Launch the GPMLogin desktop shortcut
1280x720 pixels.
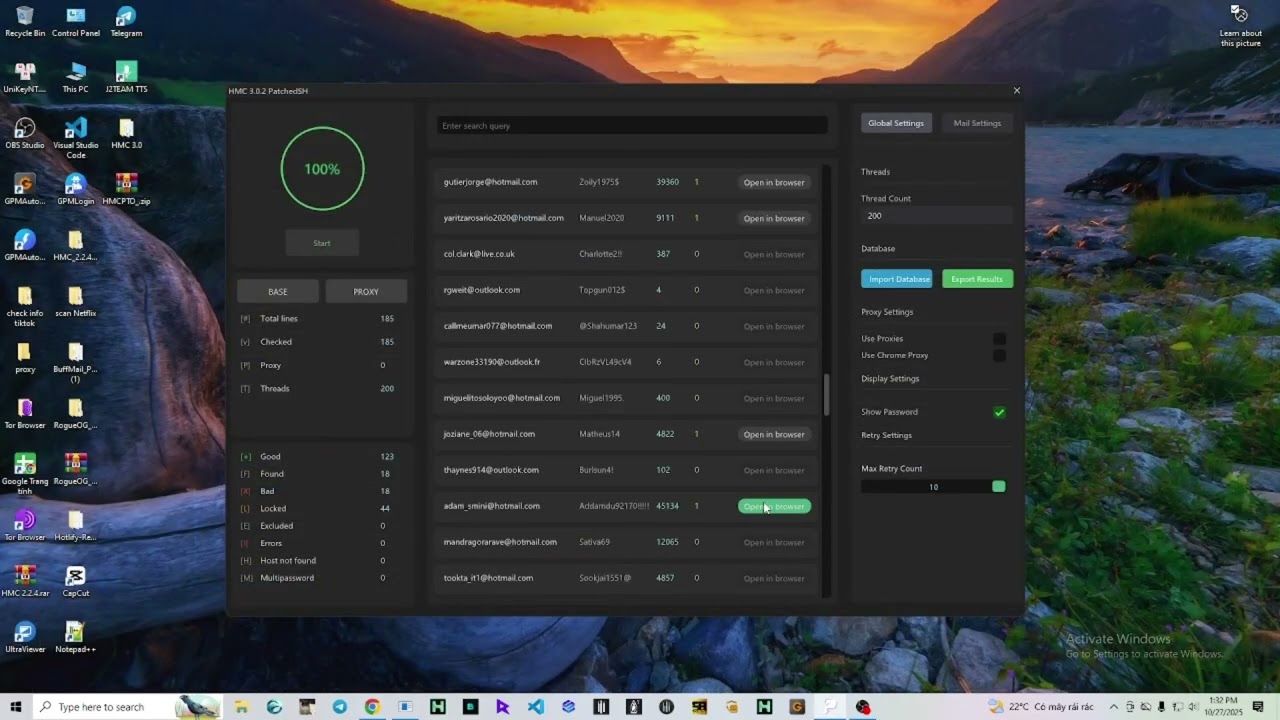tap(75, 189)
